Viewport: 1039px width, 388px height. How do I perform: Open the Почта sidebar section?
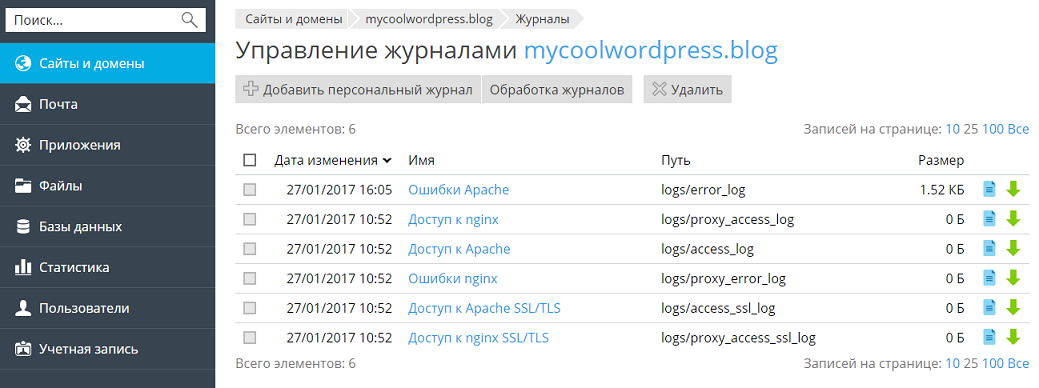tap(107, 105)
